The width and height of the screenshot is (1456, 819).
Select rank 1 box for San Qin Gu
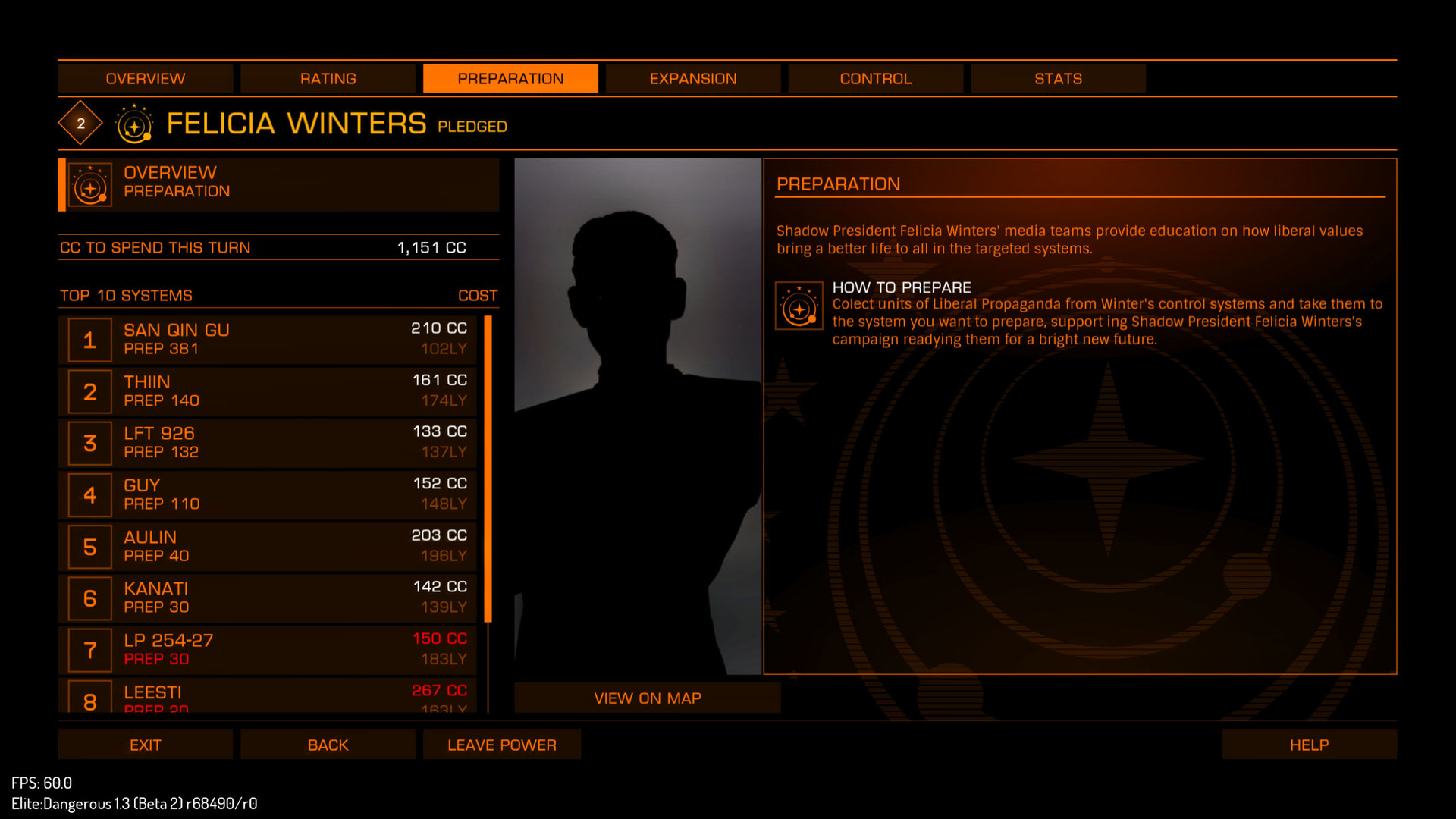tap(89, 340)
